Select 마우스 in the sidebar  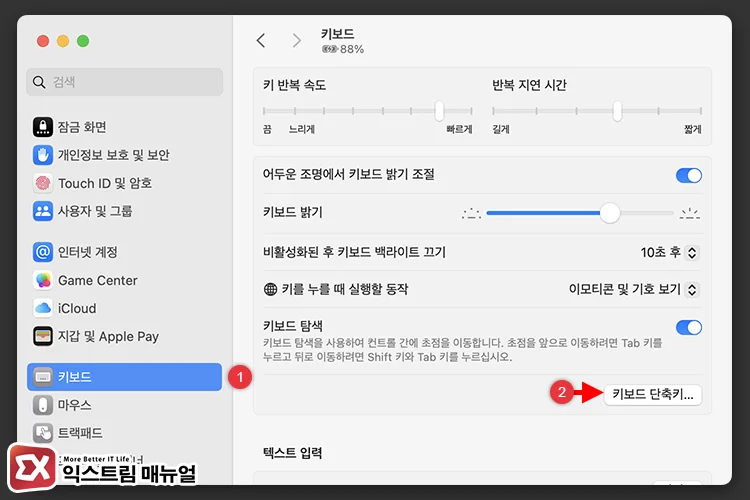[x=124, y=405]
